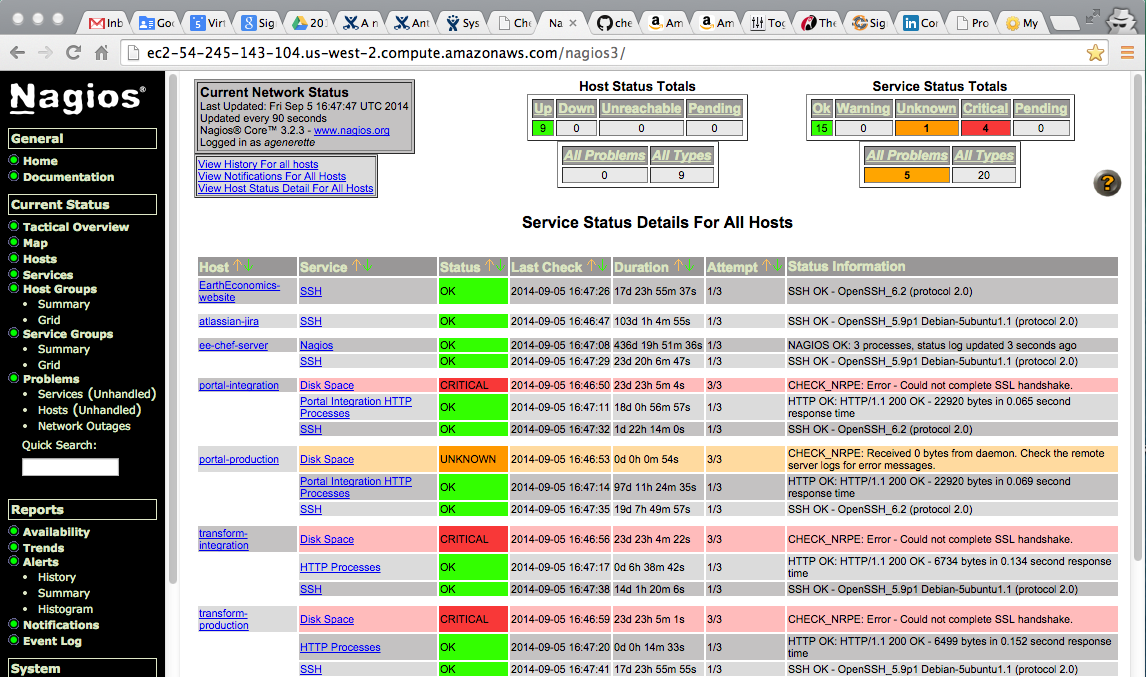The image size is (1146, 677).
Task: Sort Status column descending arrow
Action: [500, 266]
